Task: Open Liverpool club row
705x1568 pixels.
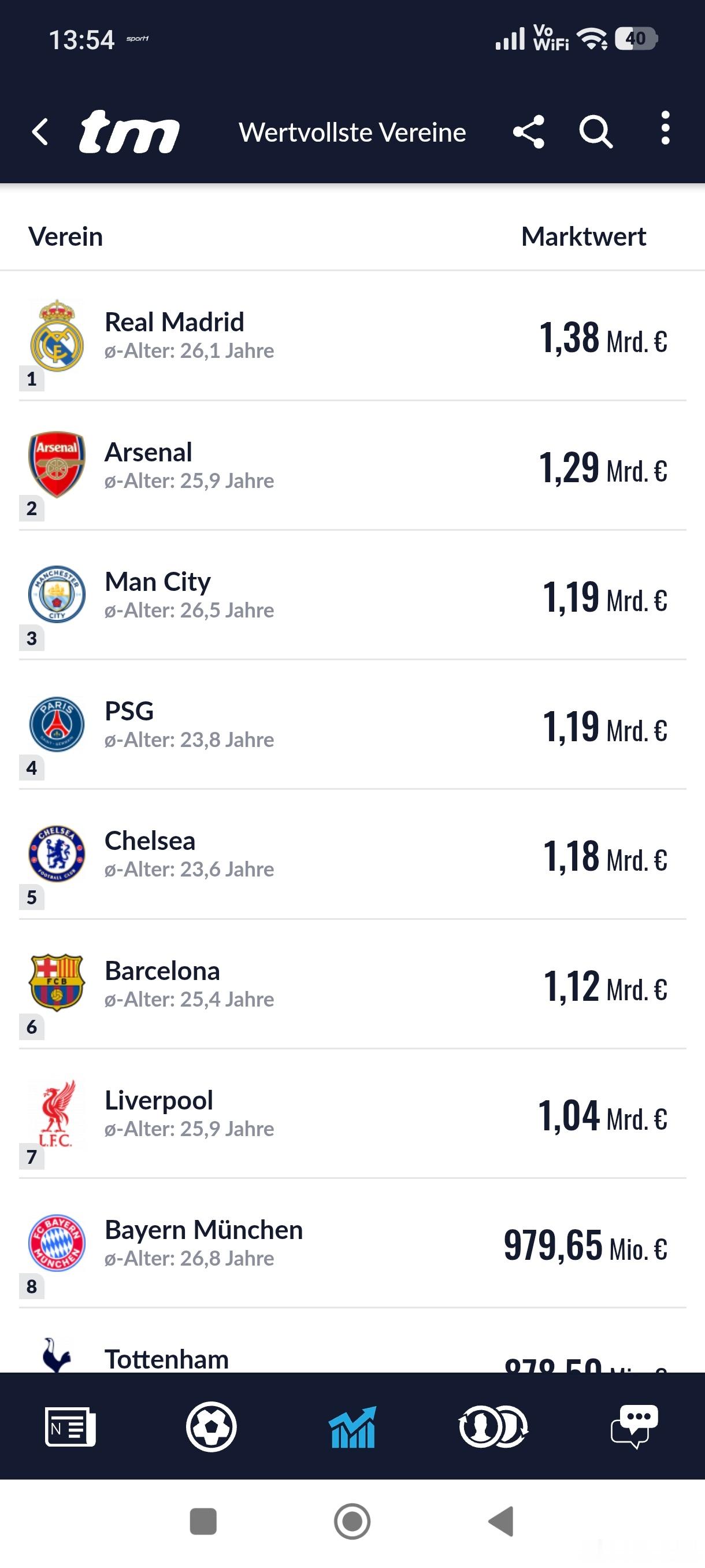Action: 352,1114
